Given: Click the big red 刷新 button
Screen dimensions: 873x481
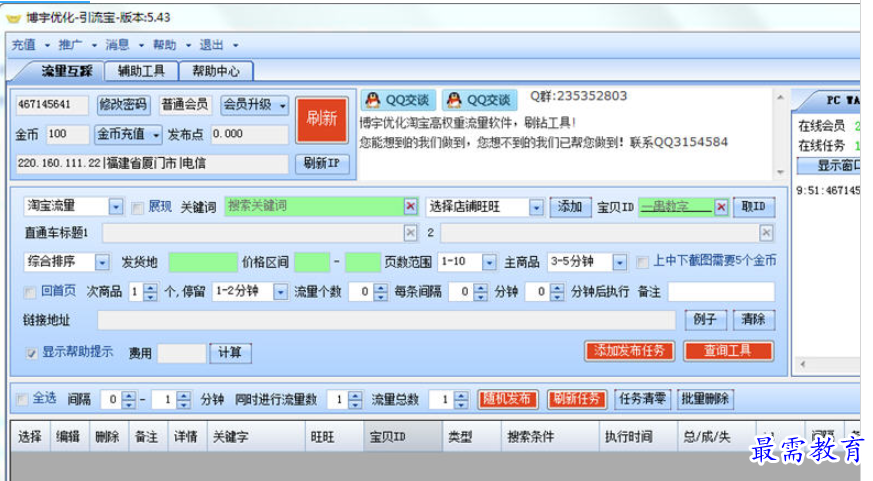Looking at the screenshot, I should click(x=321, y=118).
